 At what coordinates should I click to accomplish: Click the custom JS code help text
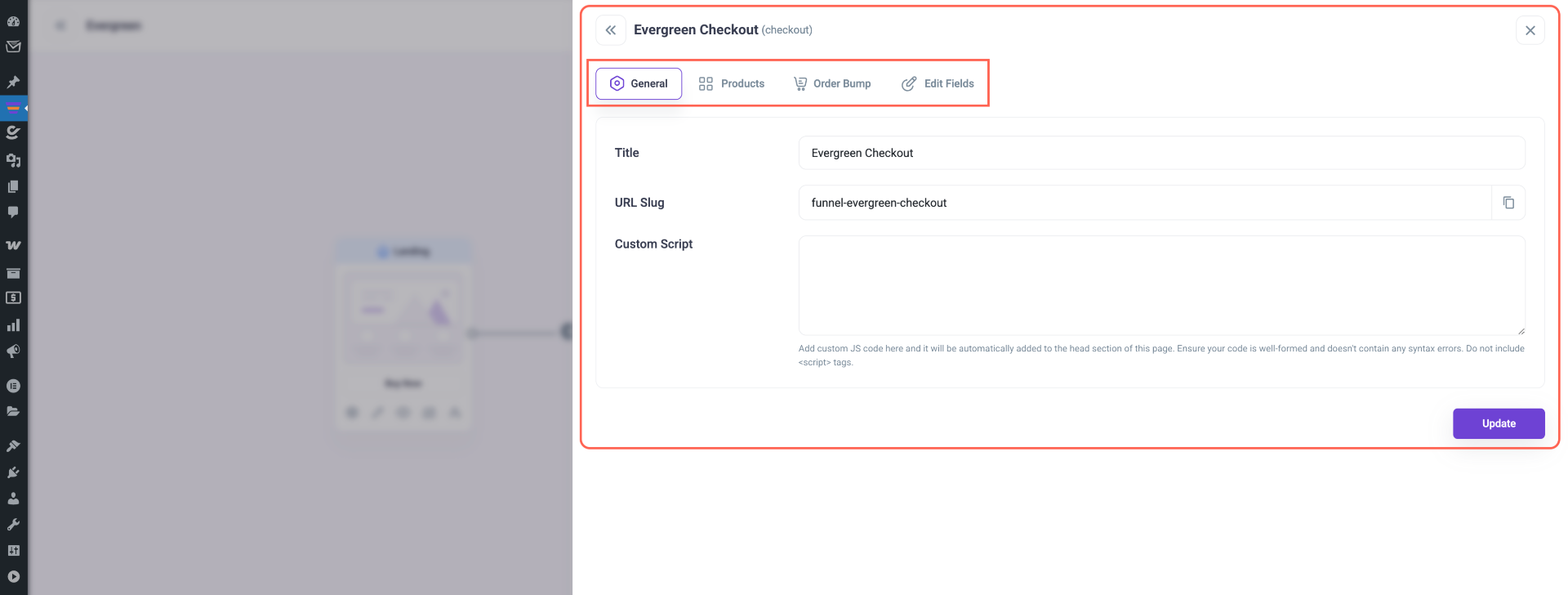pos(1161,355)
